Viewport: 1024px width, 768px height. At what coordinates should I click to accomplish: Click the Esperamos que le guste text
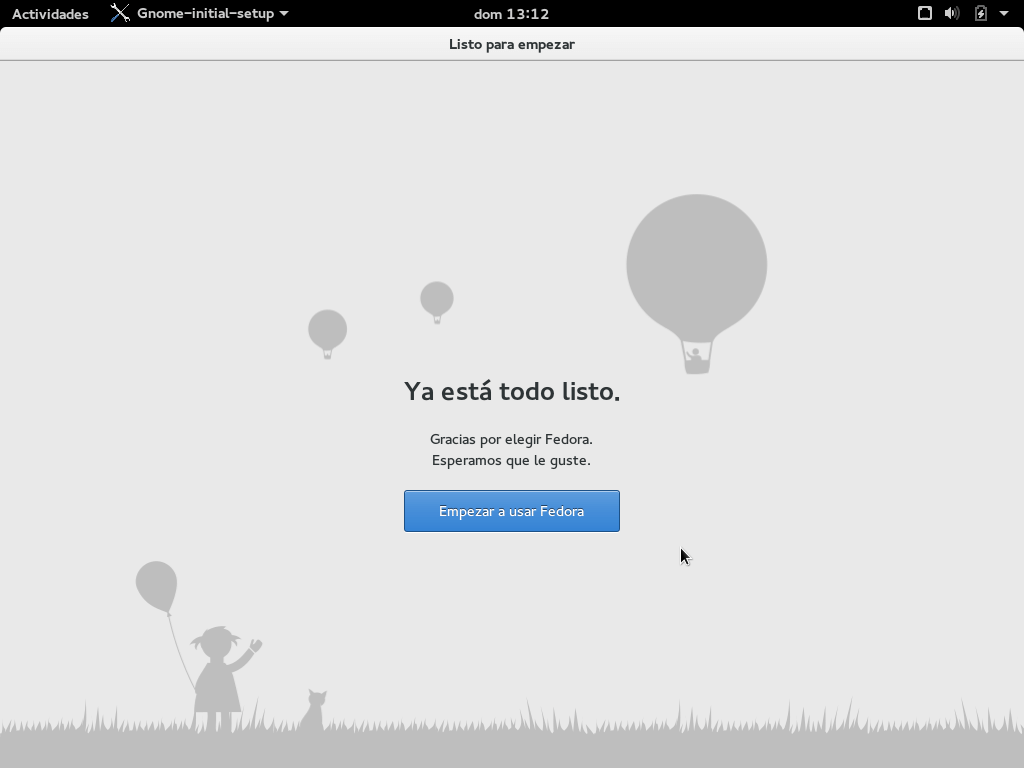tap(511, 460)
